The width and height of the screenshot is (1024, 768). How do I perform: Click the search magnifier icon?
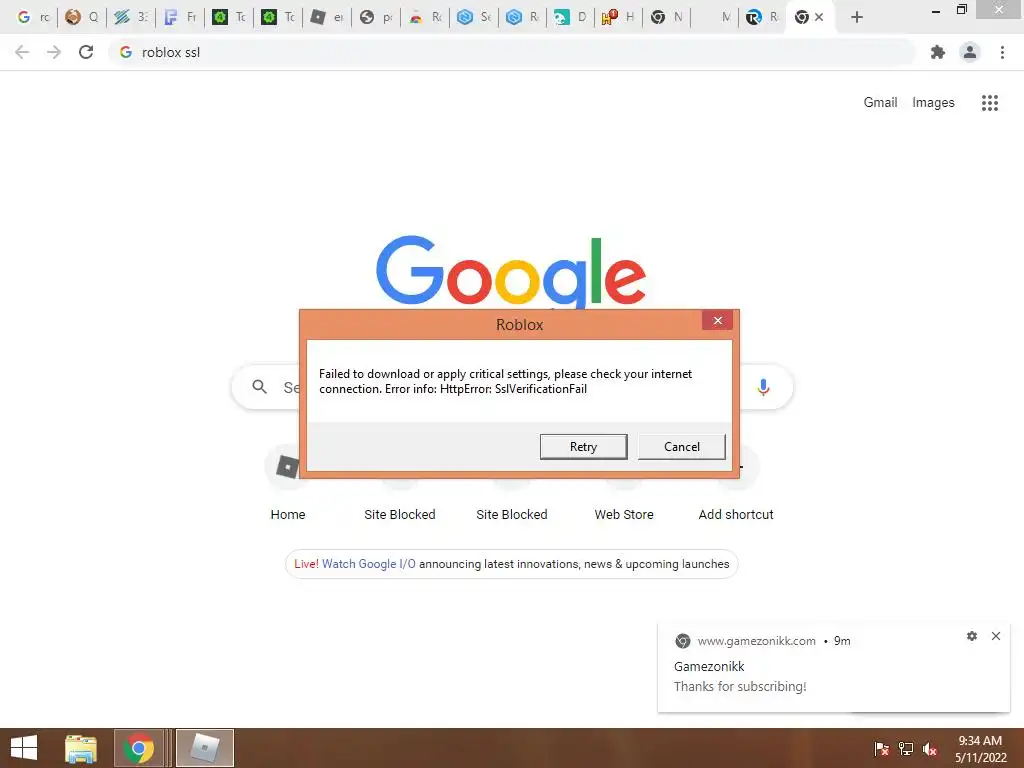click(259, 387)
